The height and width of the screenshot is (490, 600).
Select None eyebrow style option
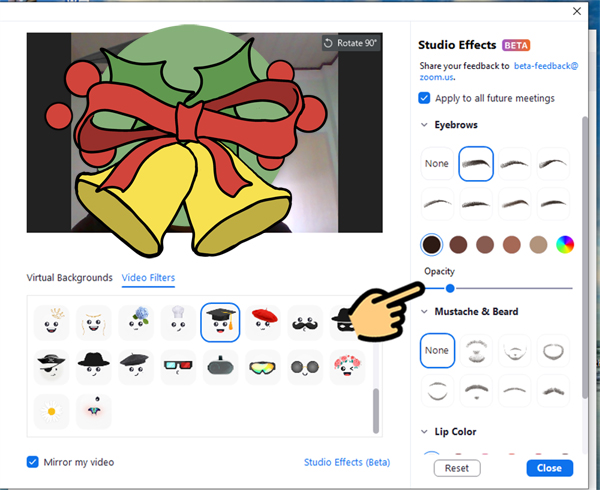coord(437,164)
